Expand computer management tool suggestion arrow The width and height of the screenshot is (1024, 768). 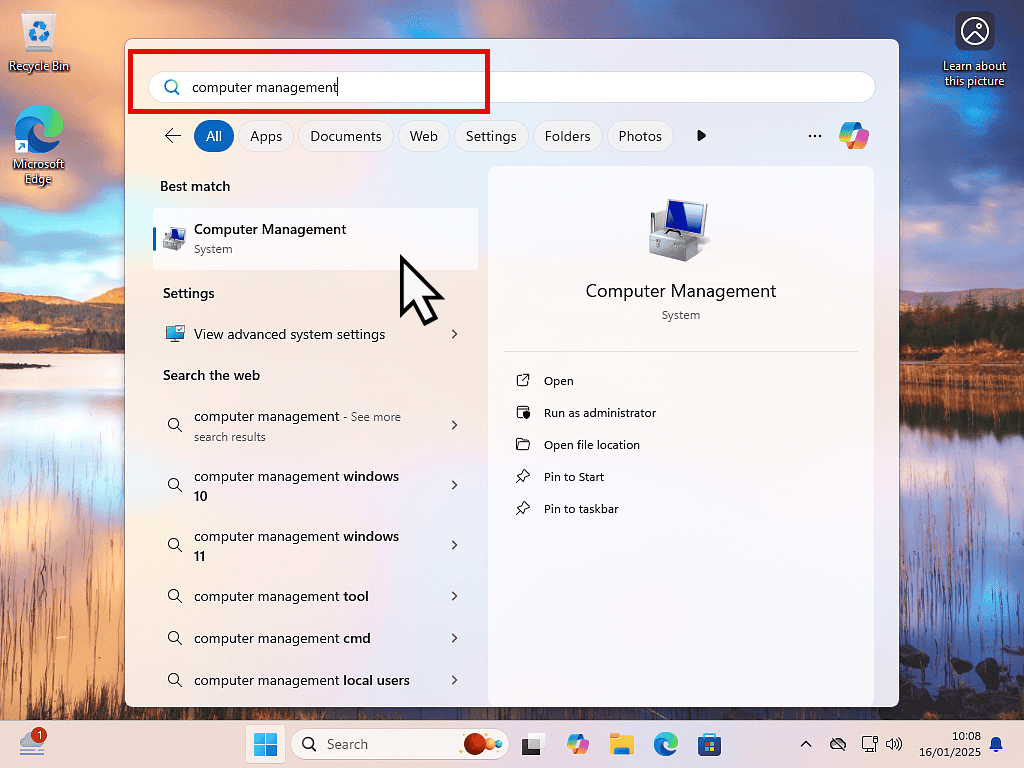point(454,596)
